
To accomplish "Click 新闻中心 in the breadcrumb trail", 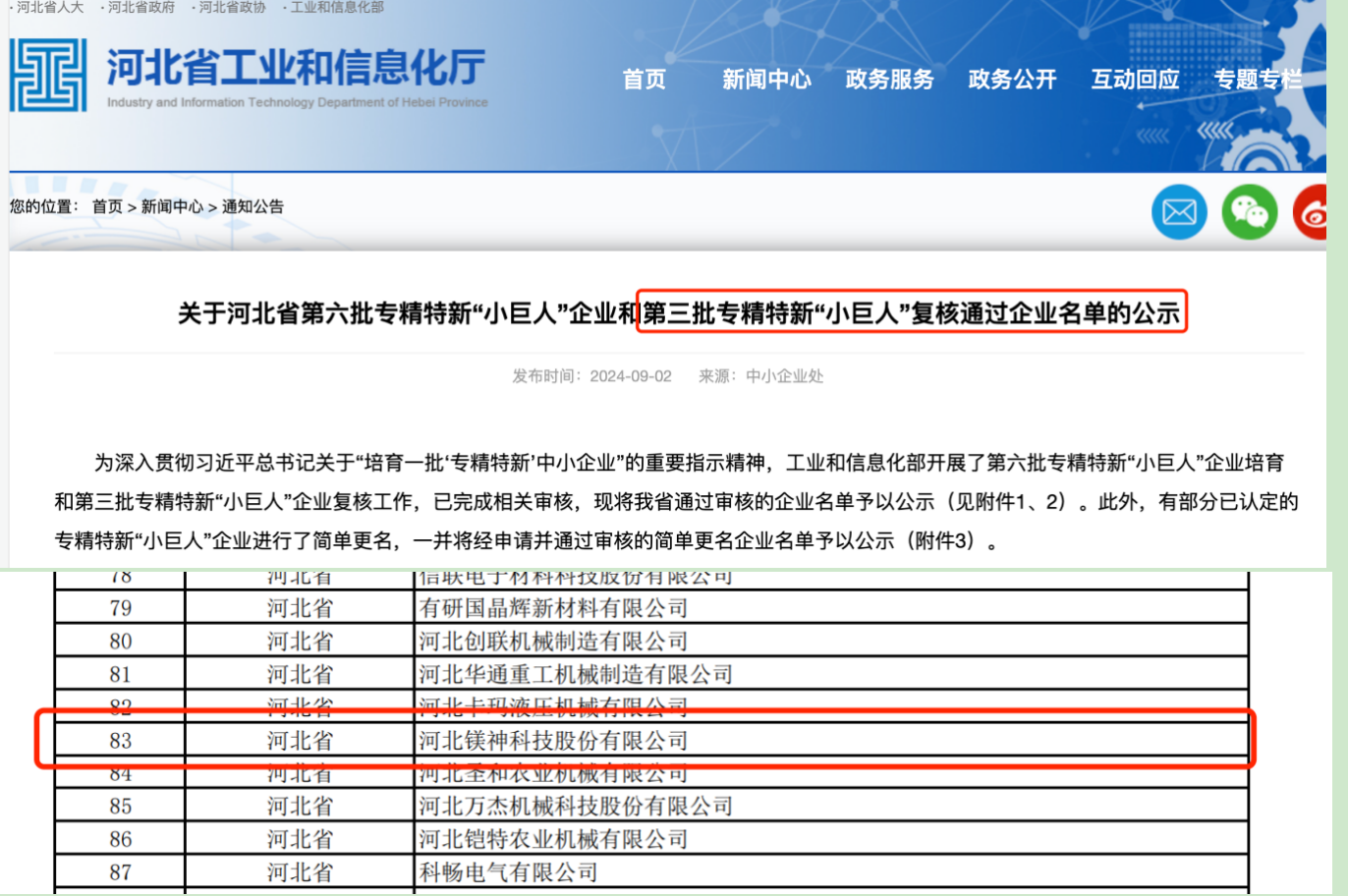I will (172, 206).
